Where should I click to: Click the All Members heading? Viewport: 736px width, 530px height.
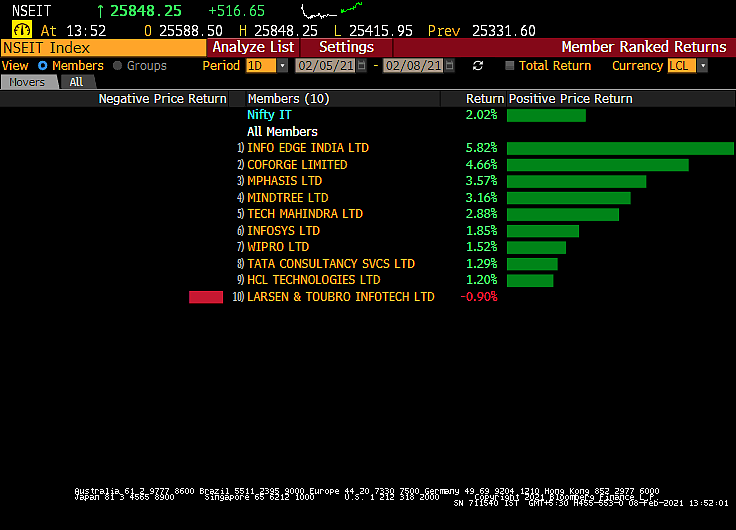[x=282, y=132]
